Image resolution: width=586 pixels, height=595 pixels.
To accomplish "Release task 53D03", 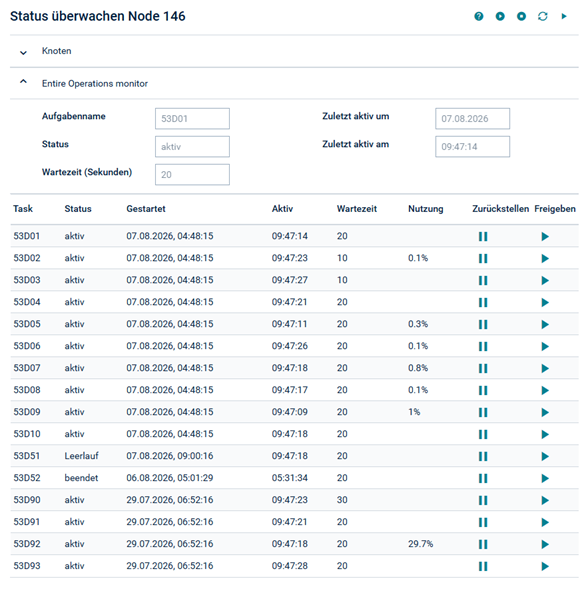I will pyautogui.click(x=545, y=280).
